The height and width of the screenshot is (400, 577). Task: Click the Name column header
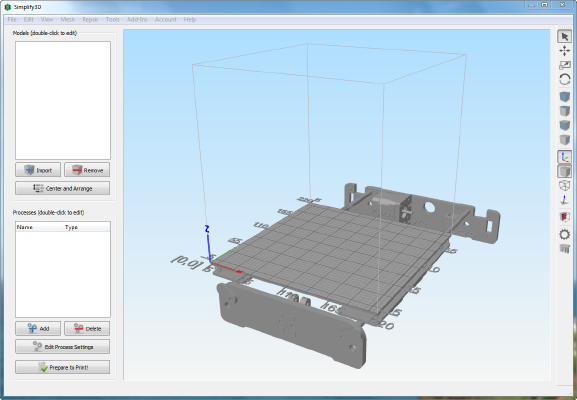pos(40,227)
